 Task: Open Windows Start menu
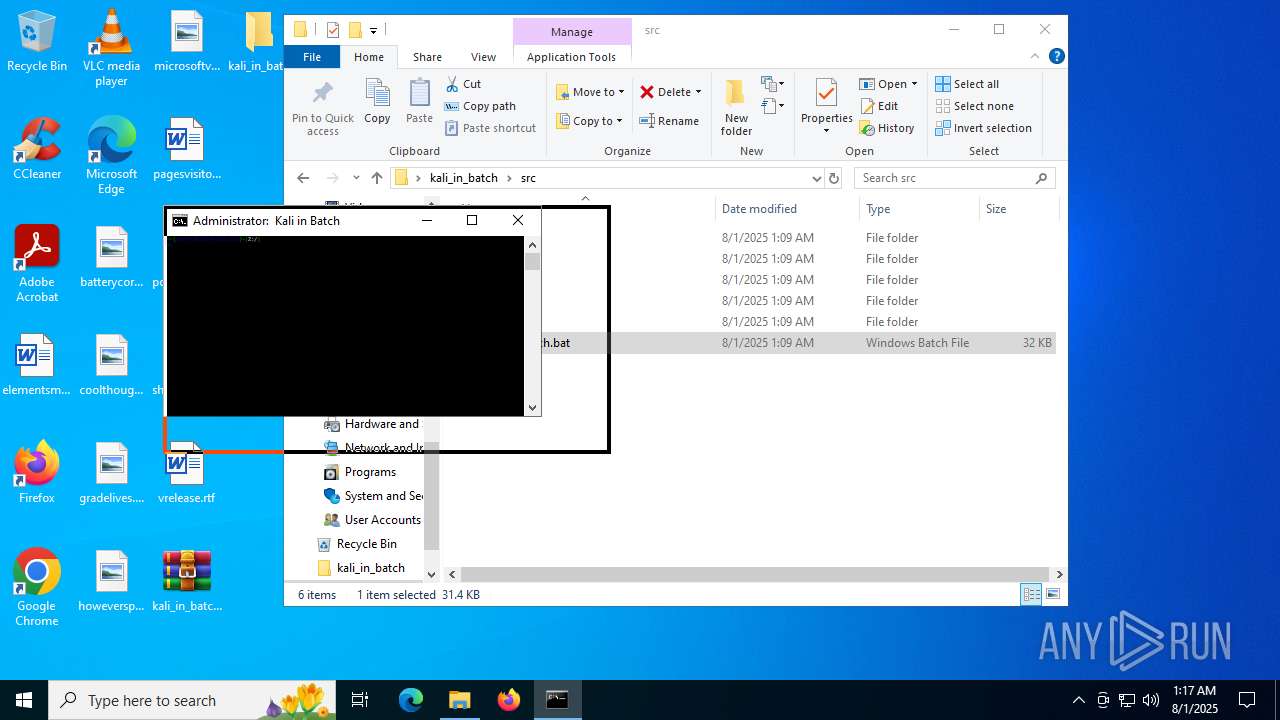pos(24,700)
